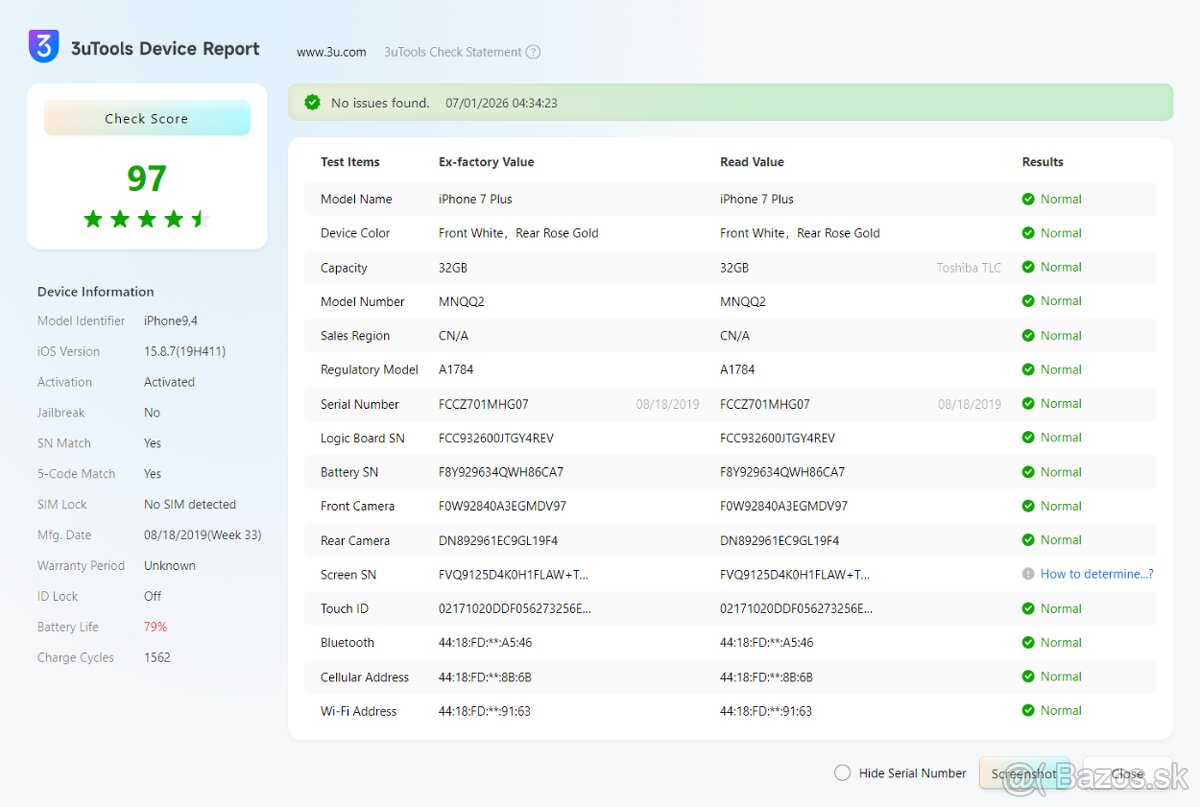Click the Normal check icon for Model Number
The width and height of the screenshot is (1200, 807).
[1028, 301]
